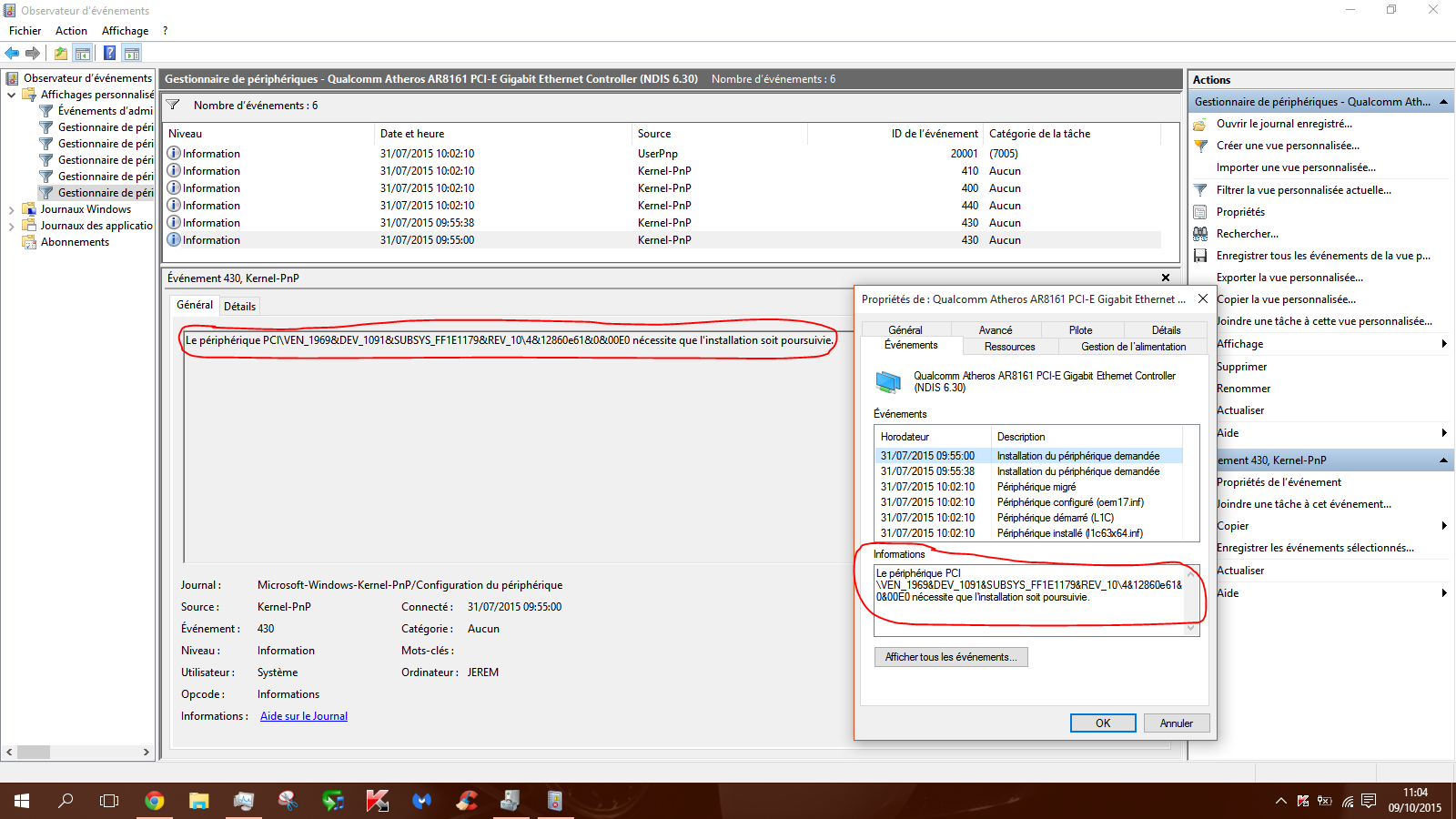Click the tree pane horizontal scrollbar thumb

point(34,753)
